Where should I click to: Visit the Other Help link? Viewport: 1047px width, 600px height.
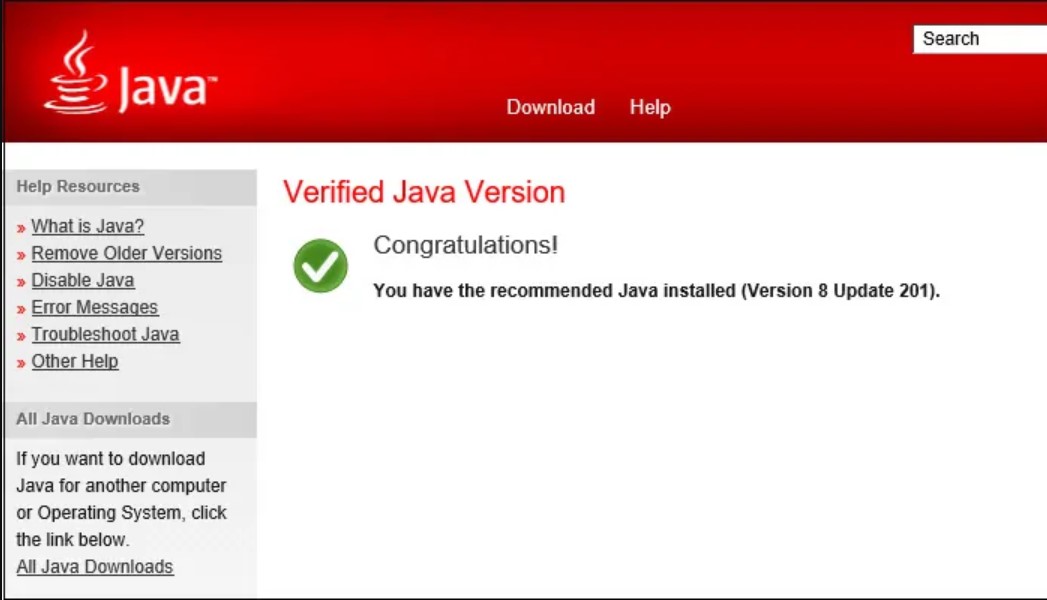click(x=75, y=361)
